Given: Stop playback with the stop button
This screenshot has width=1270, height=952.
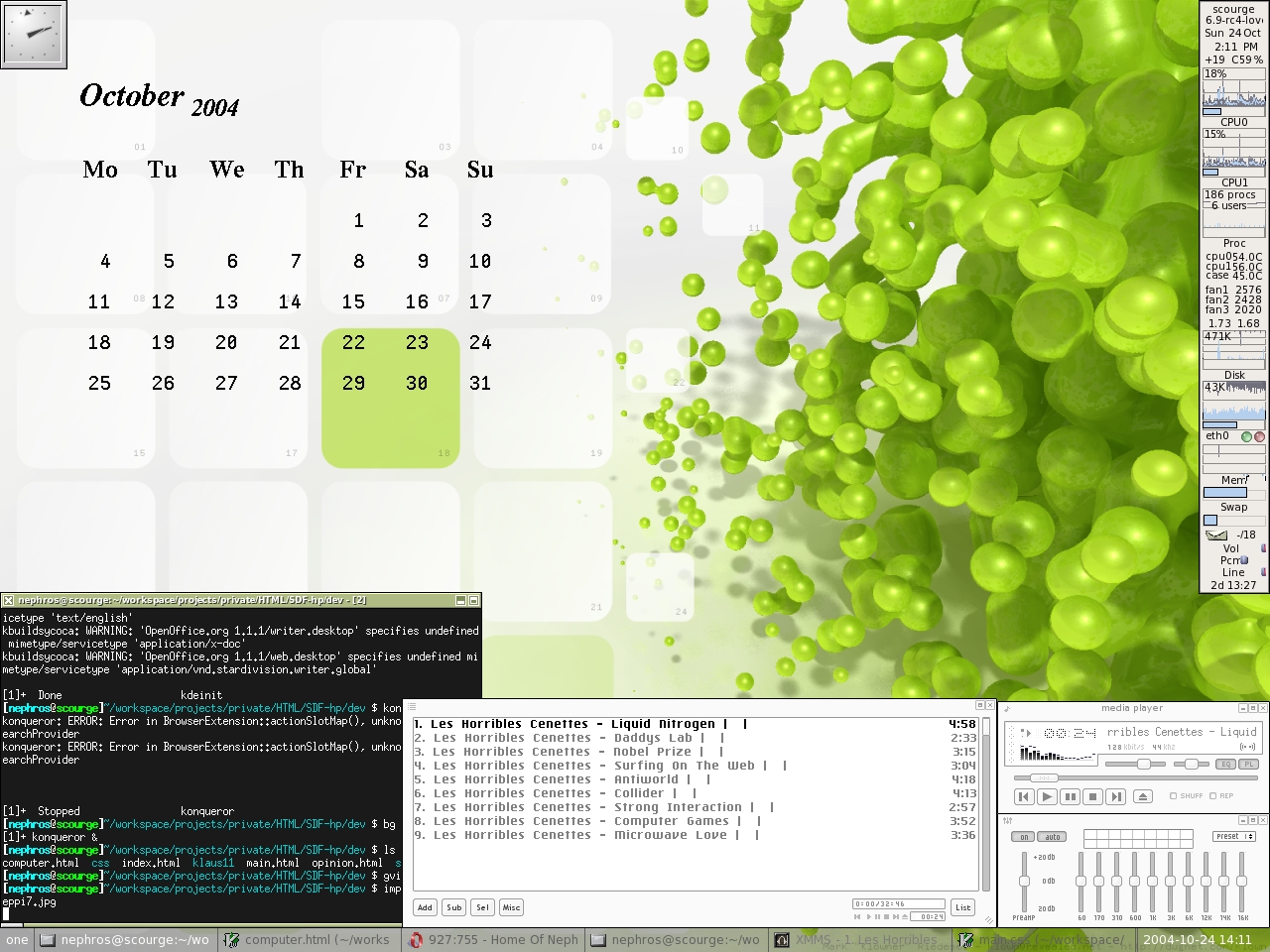Looking at the screenshot, I should pos(1092,796).
